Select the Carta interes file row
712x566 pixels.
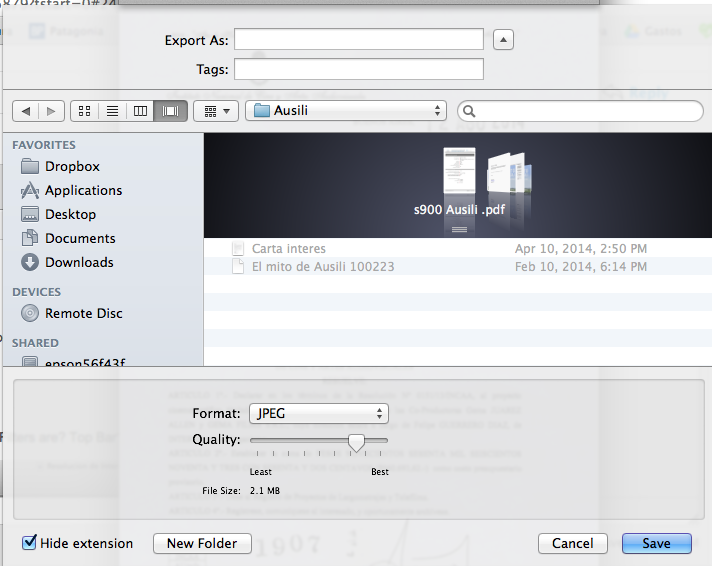458,248
